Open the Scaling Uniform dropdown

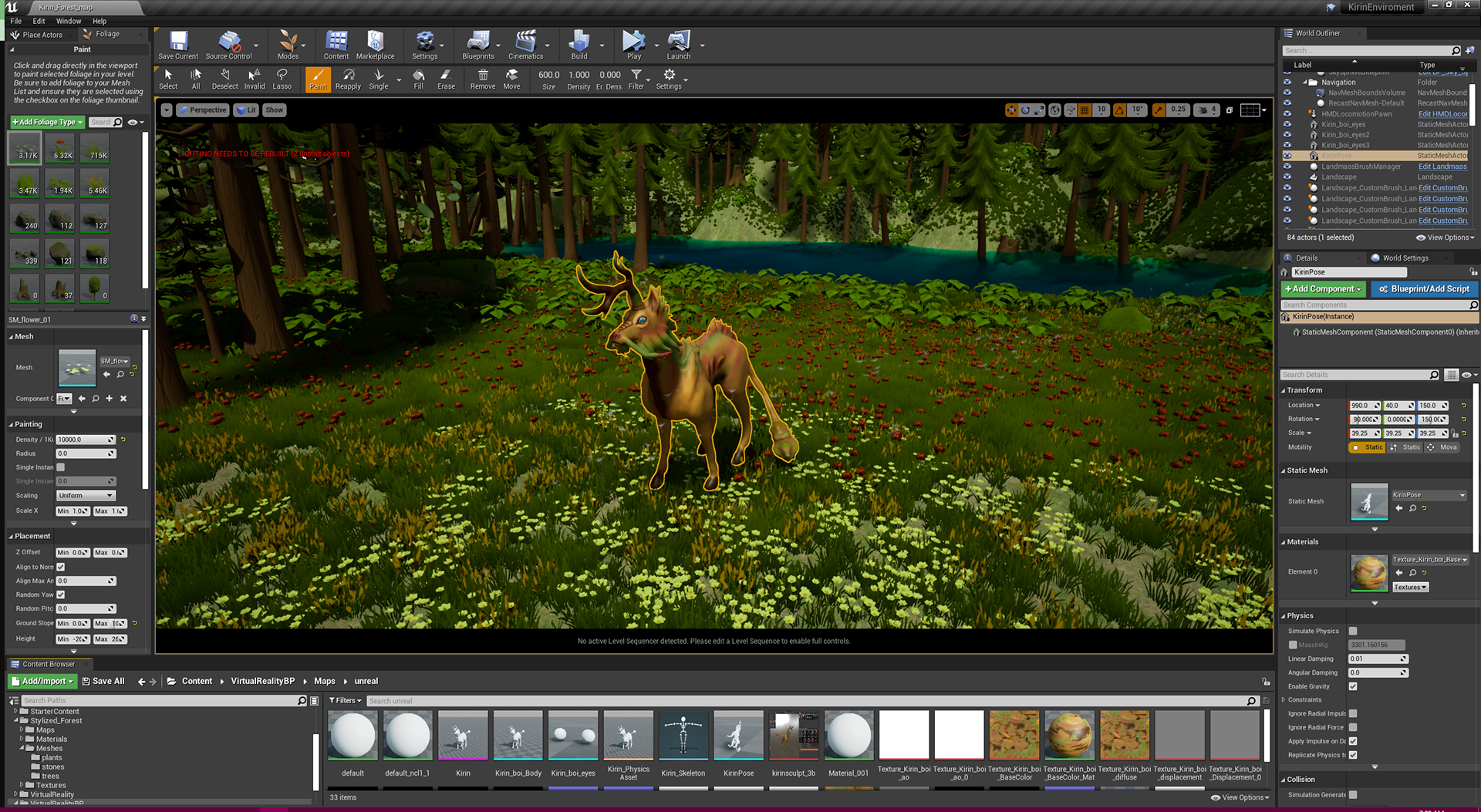pos(85,496)
